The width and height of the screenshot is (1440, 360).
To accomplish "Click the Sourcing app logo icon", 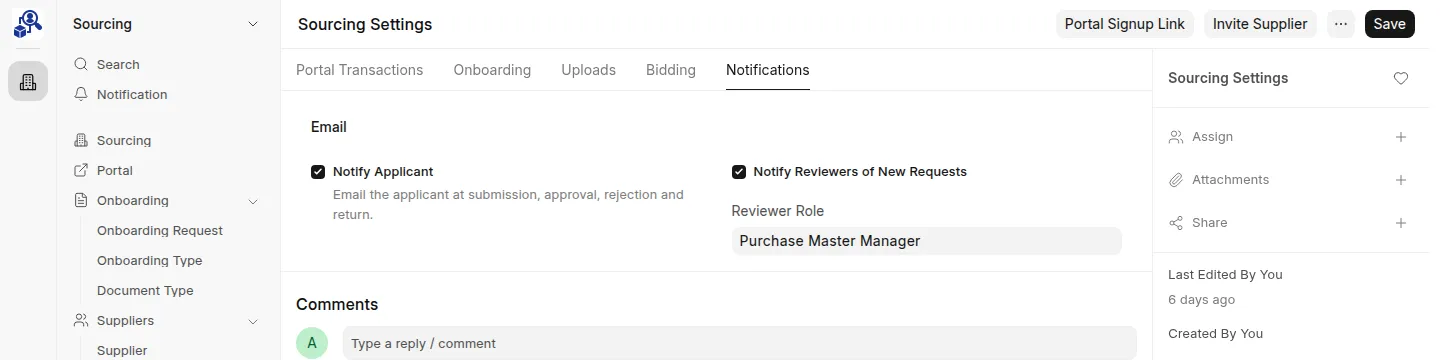I will pos(27,23).
